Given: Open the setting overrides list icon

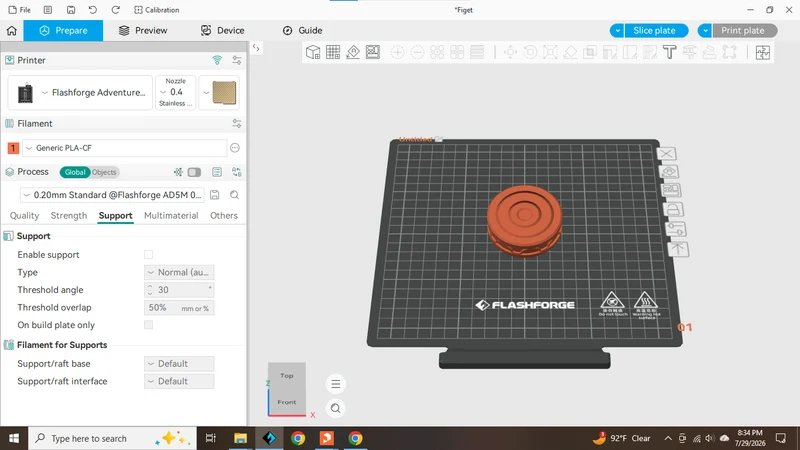Looking at the screenshot, I should (x=217, y=172).
